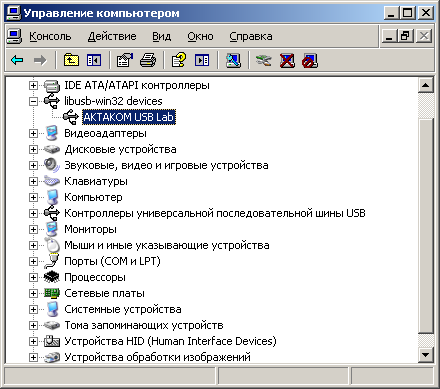This screenshot has height=389, width=440.
Task: Expand the Сетевые платы node
Action: (x=33, y=293)
